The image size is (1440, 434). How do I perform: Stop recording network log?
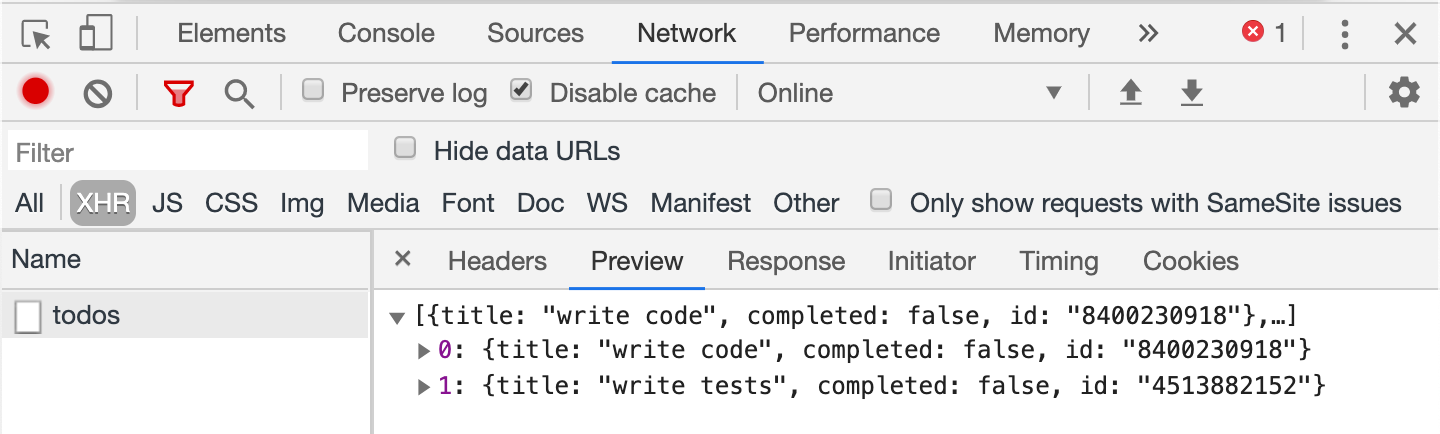coord(36,93)
